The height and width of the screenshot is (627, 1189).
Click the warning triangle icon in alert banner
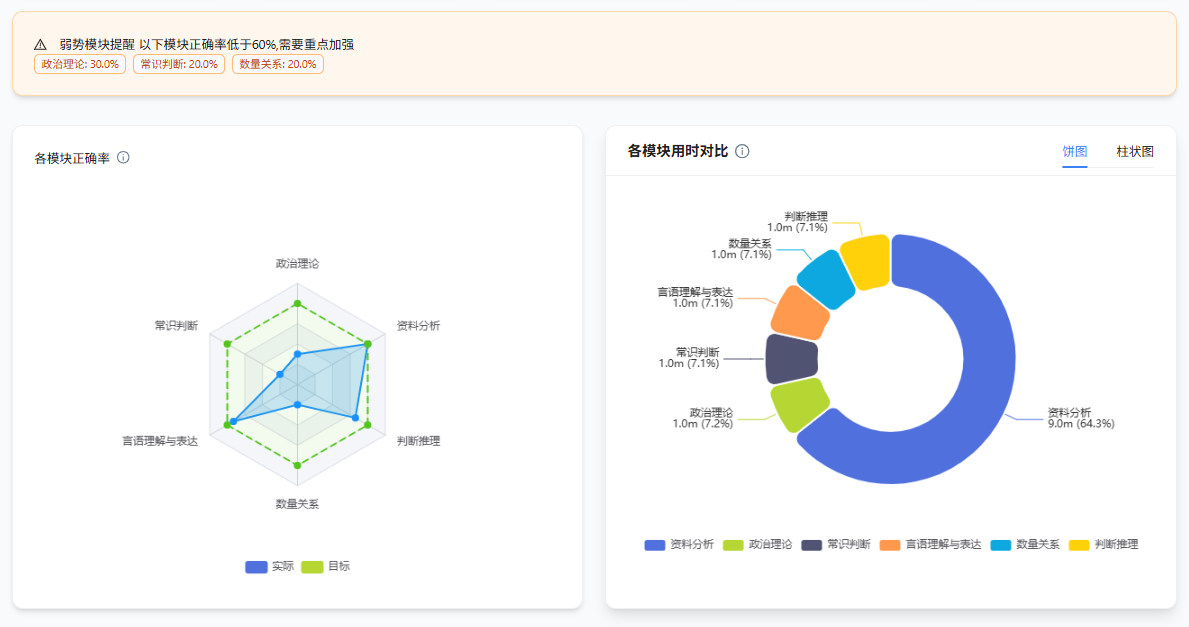pyautogui.click(x=40, y=45)
